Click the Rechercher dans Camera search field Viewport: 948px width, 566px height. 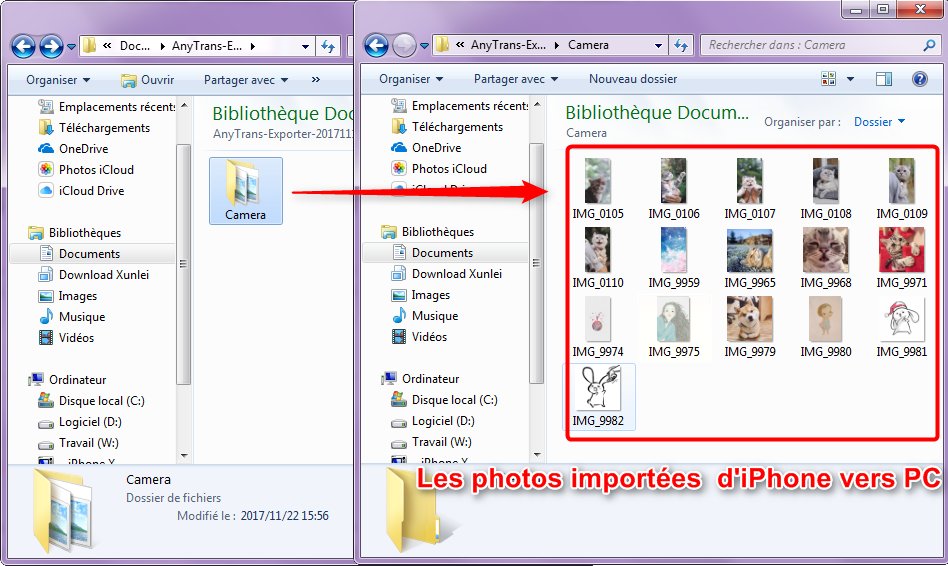pos(820,45)
